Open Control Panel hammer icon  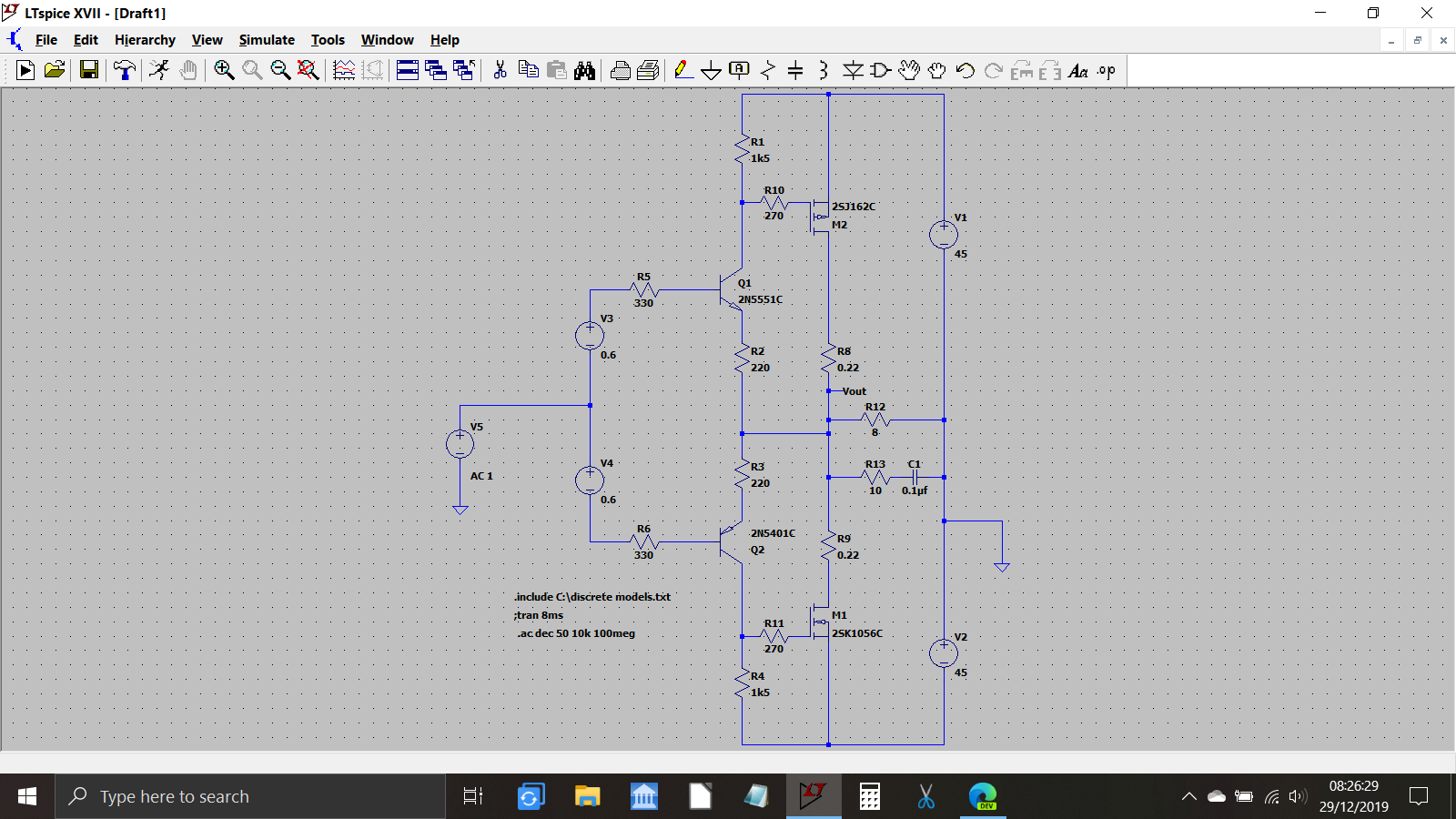pyautogui.click(x=125, y=70)
